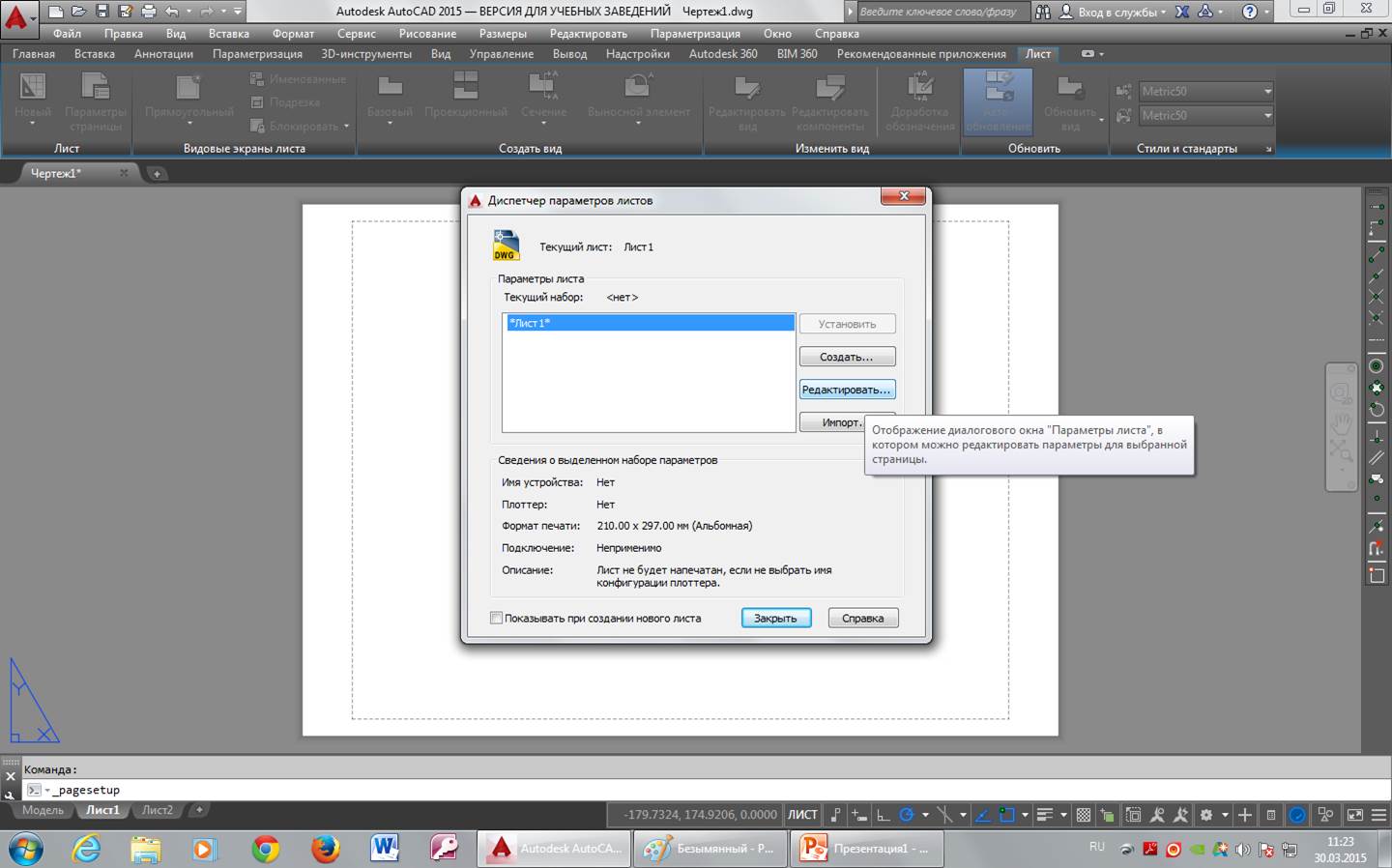Click the New file quick access icon
Screen dimensions: 1392x868
tap(56, 12)
